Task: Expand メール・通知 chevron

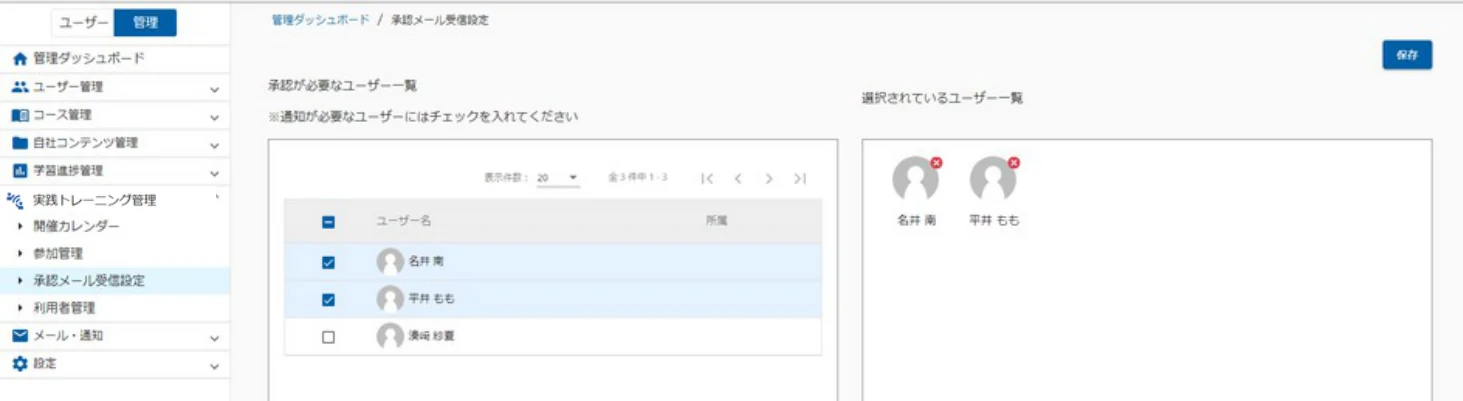Action: [x=214, y=338]
